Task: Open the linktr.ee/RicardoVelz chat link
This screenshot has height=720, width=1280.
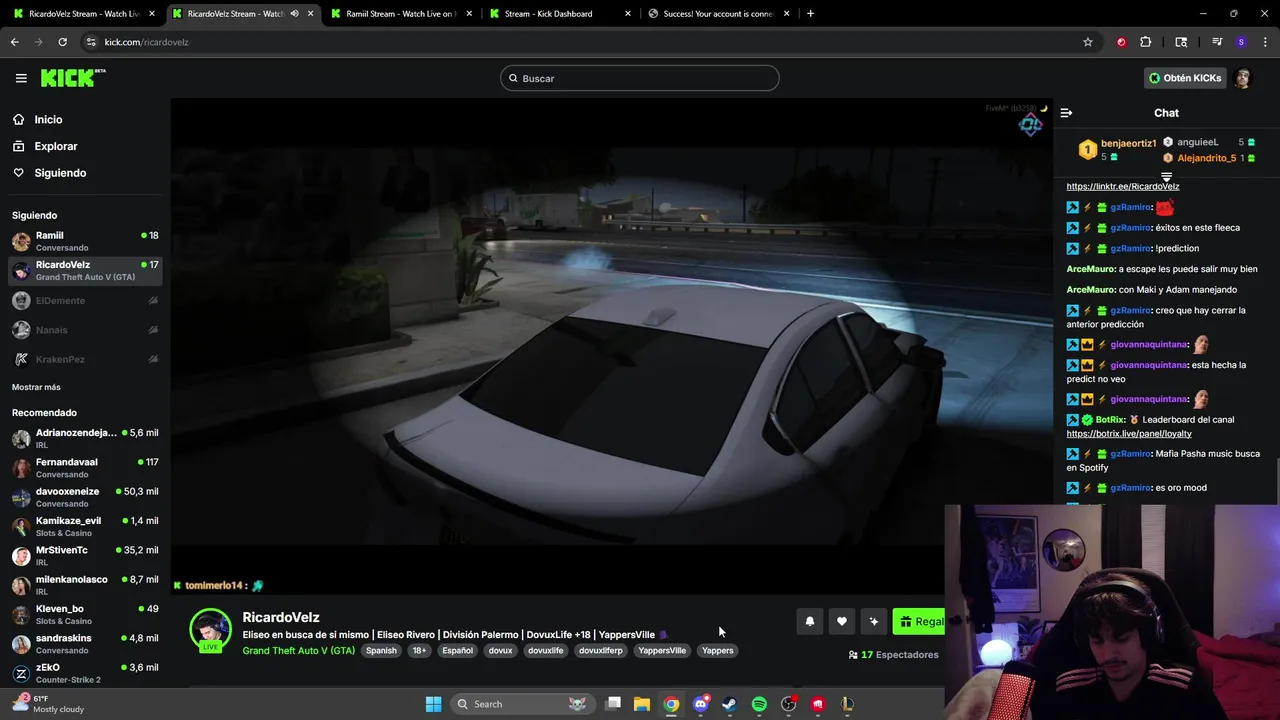Action: [x=1123, y=186]
